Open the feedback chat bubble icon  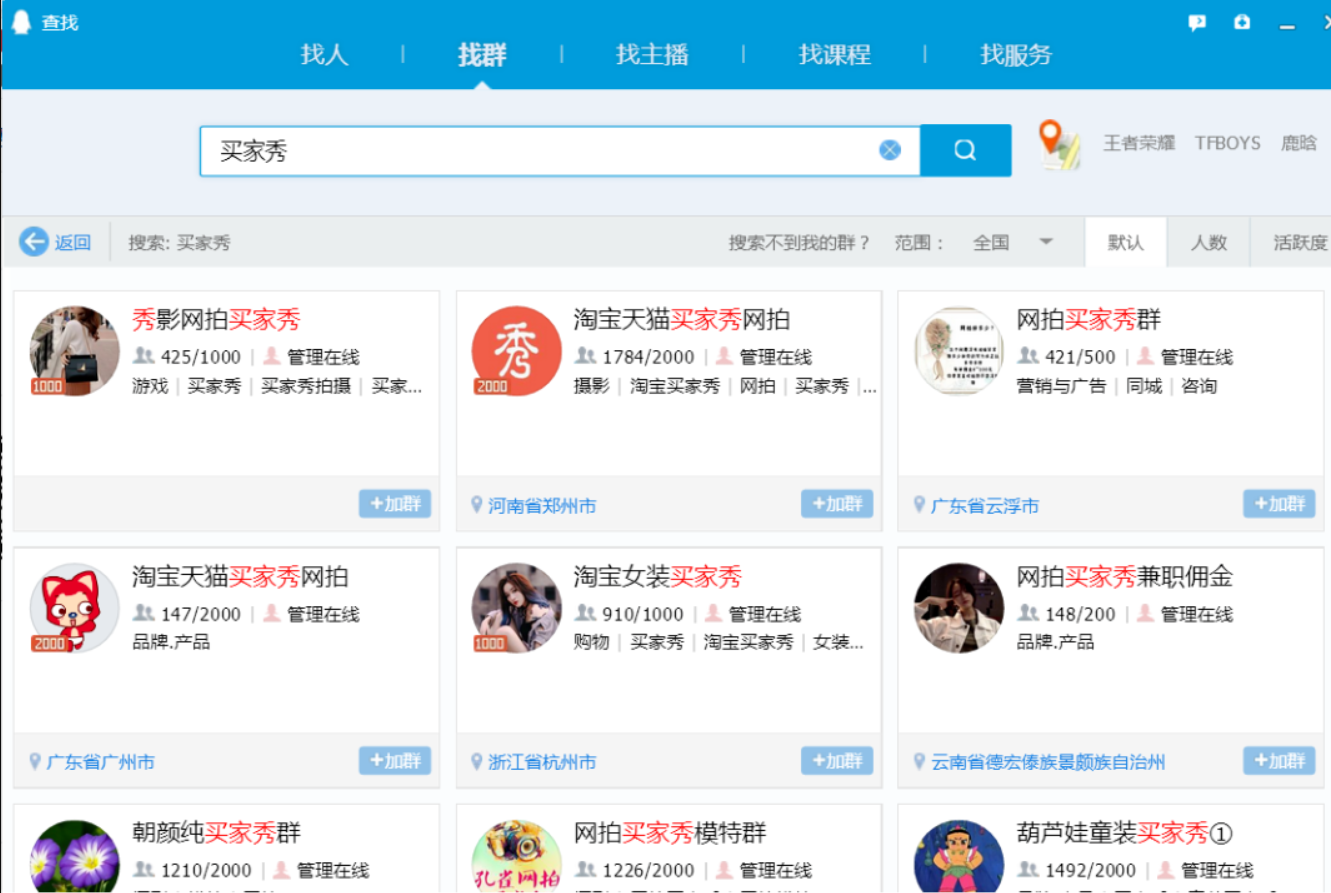(1197, 23)
